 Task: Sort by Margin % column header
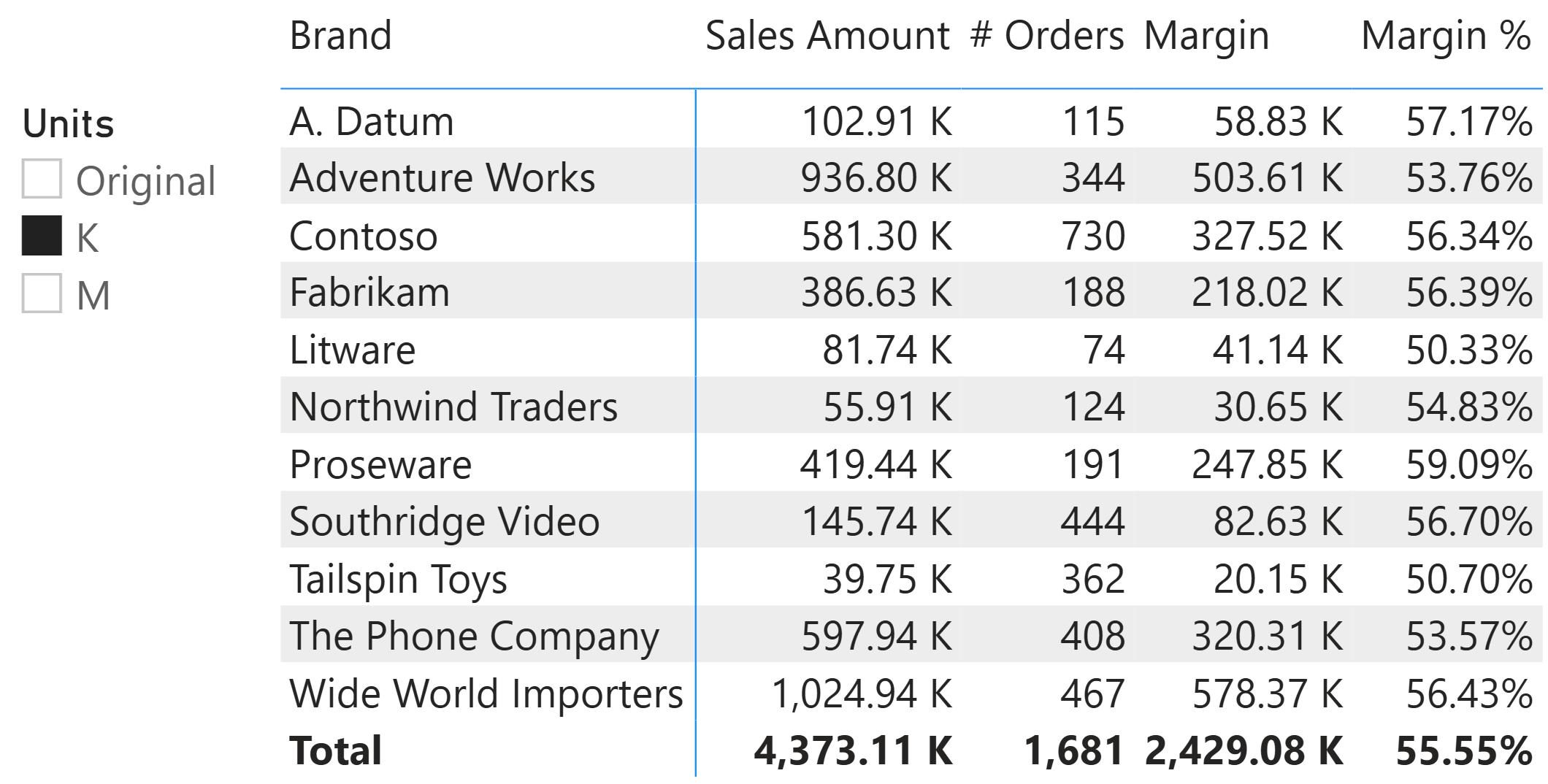coord(1446,35)
